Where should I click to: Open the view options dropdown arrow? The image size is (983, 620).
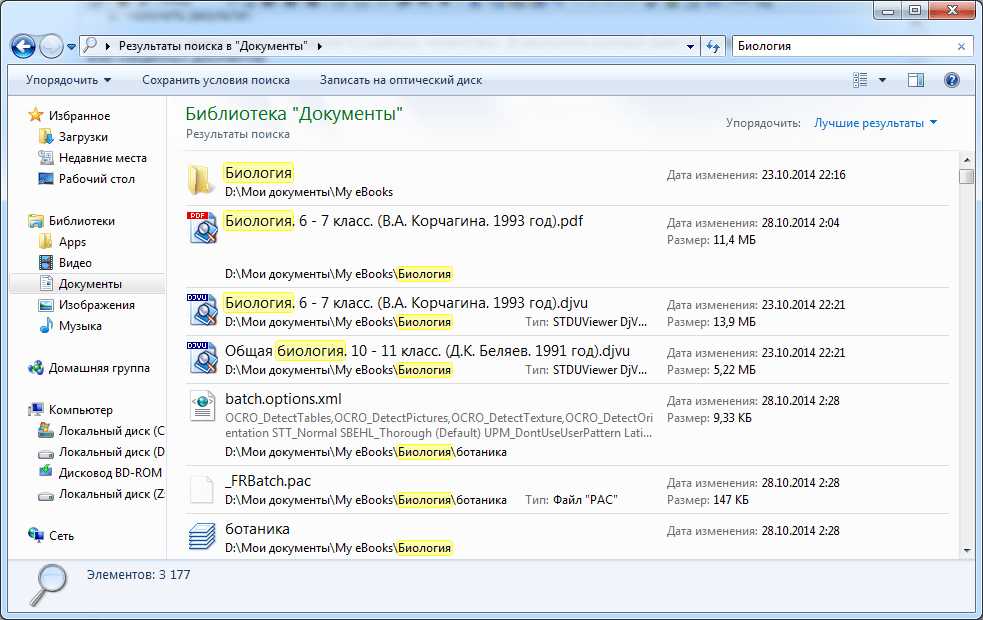tap(882, 80)
